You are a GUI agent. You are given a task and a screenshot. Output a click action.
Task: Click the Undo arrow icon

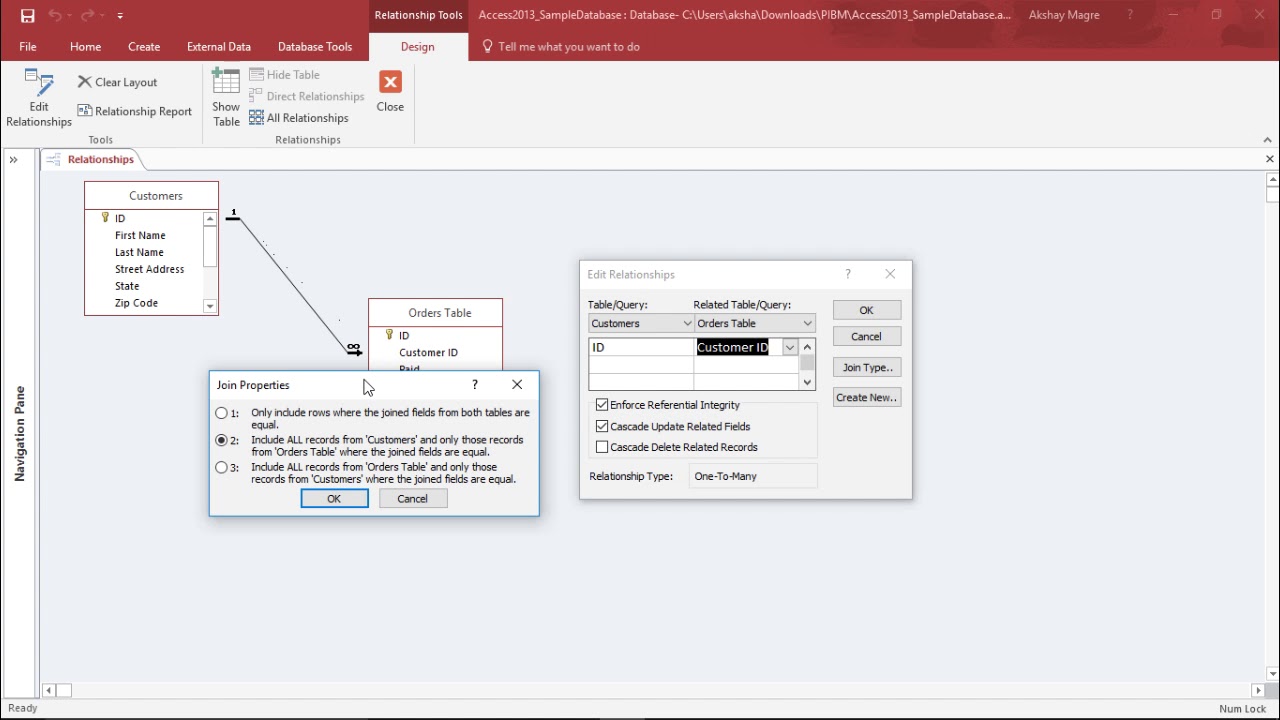(55, 15)
